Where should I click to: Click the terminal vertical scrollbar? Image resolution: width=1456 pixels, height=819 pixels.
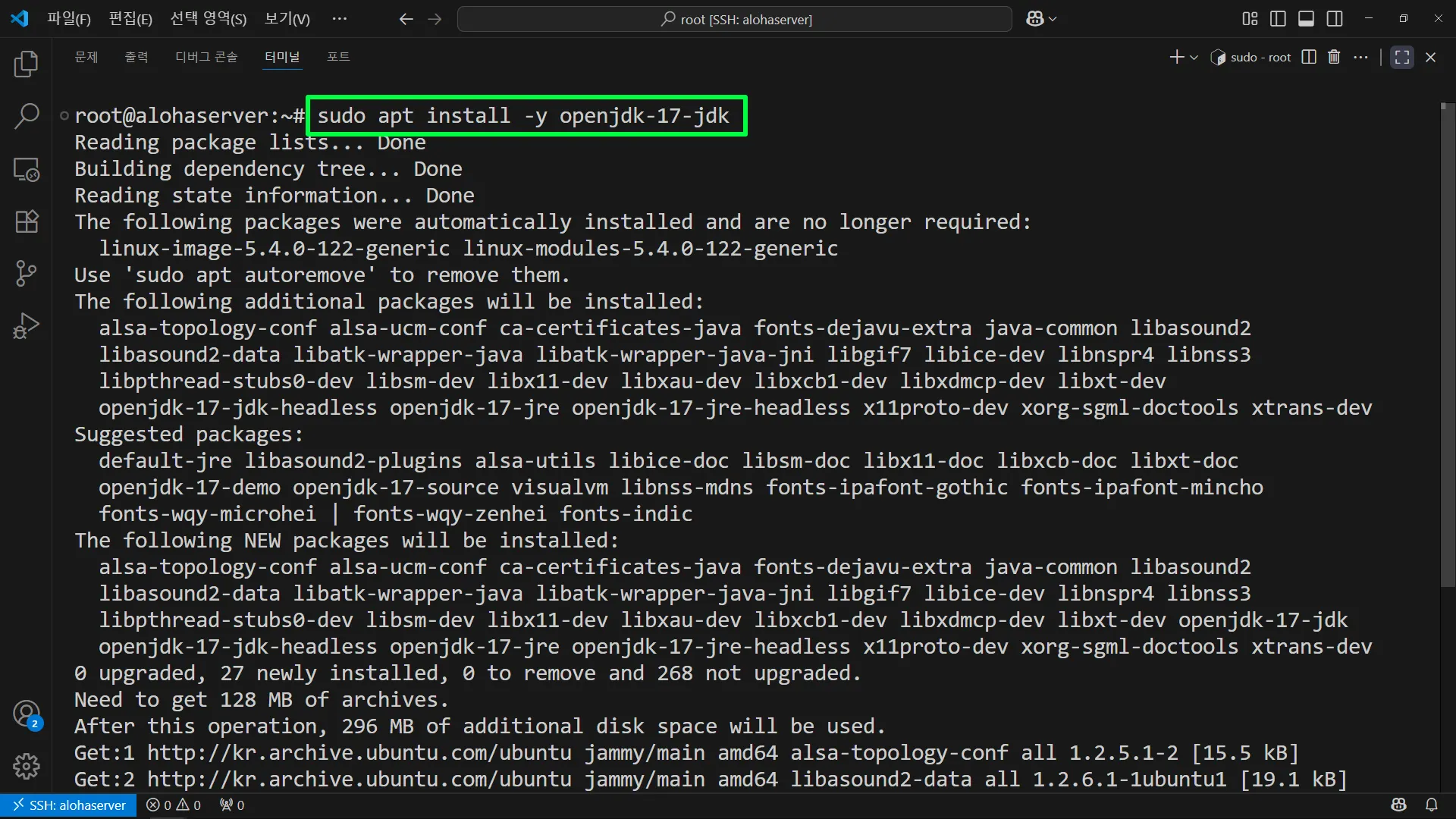pyautogui.click(x=1447, y=345)
